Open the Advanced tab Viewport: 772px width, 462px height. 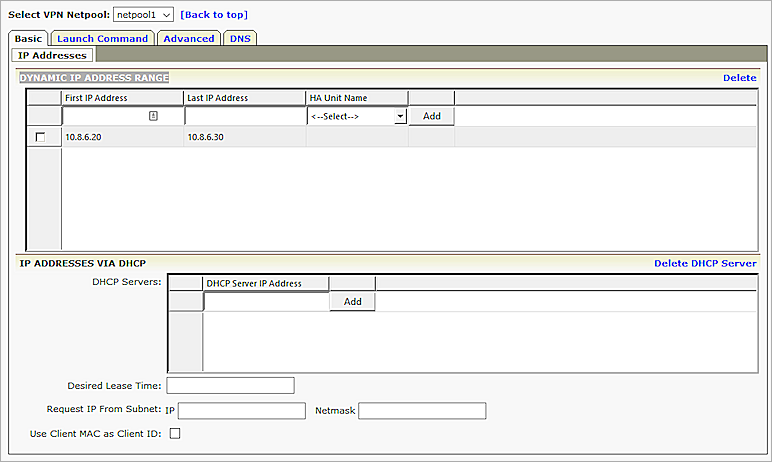point(189,38)
